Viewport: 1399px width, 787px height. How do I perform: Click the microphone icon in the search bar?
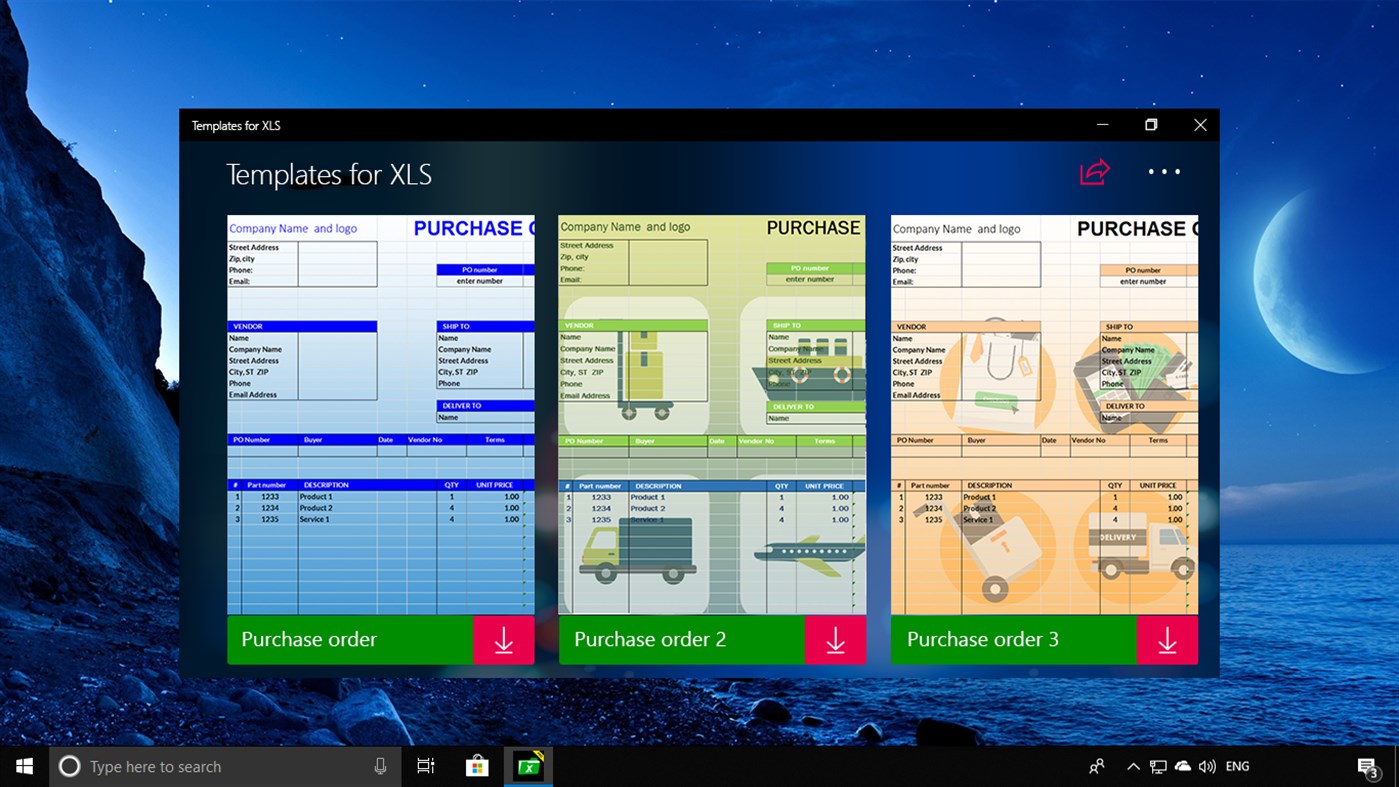[x=380, y=766]
